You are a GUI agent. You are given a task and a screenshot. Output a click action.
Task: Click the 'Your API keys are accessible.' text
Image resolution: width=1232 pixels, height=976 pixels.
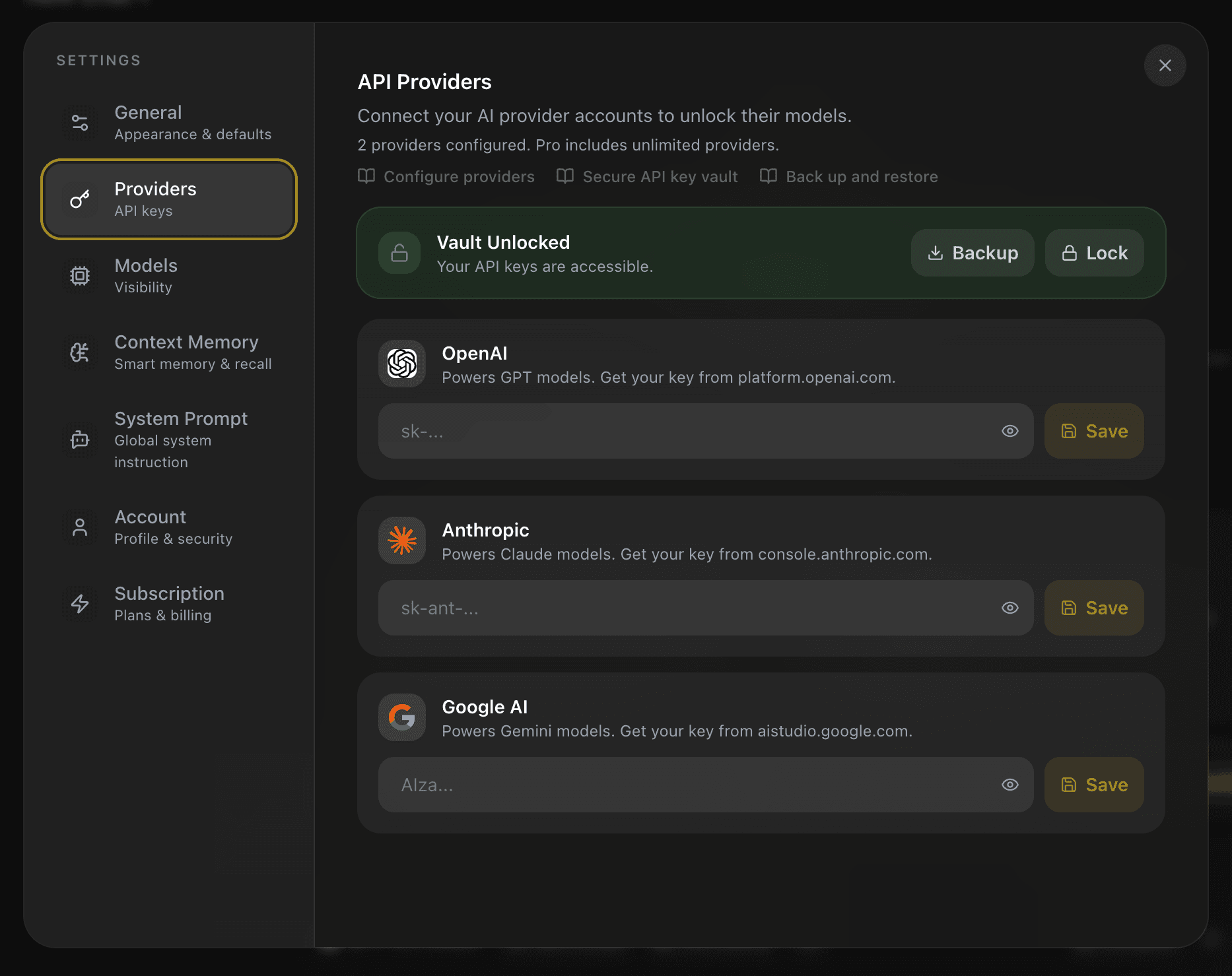545,267
